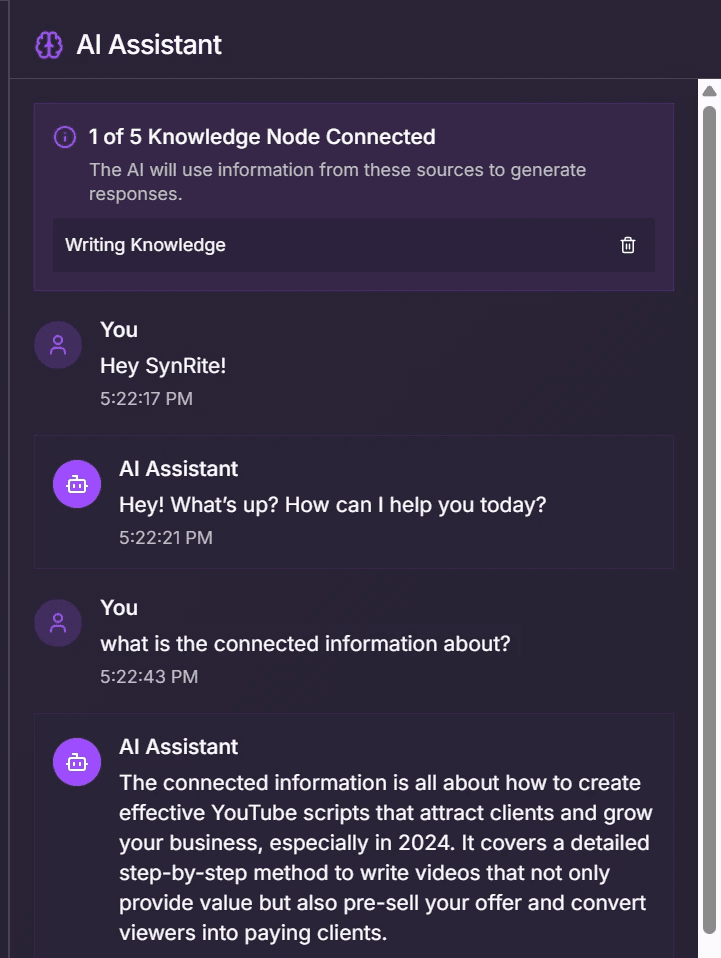The width and height of the screenshot is (721, 958).
Task: Delete the Writing Knowledge node via trash icon
Action: pyautogui.click(x=628, y=245)
